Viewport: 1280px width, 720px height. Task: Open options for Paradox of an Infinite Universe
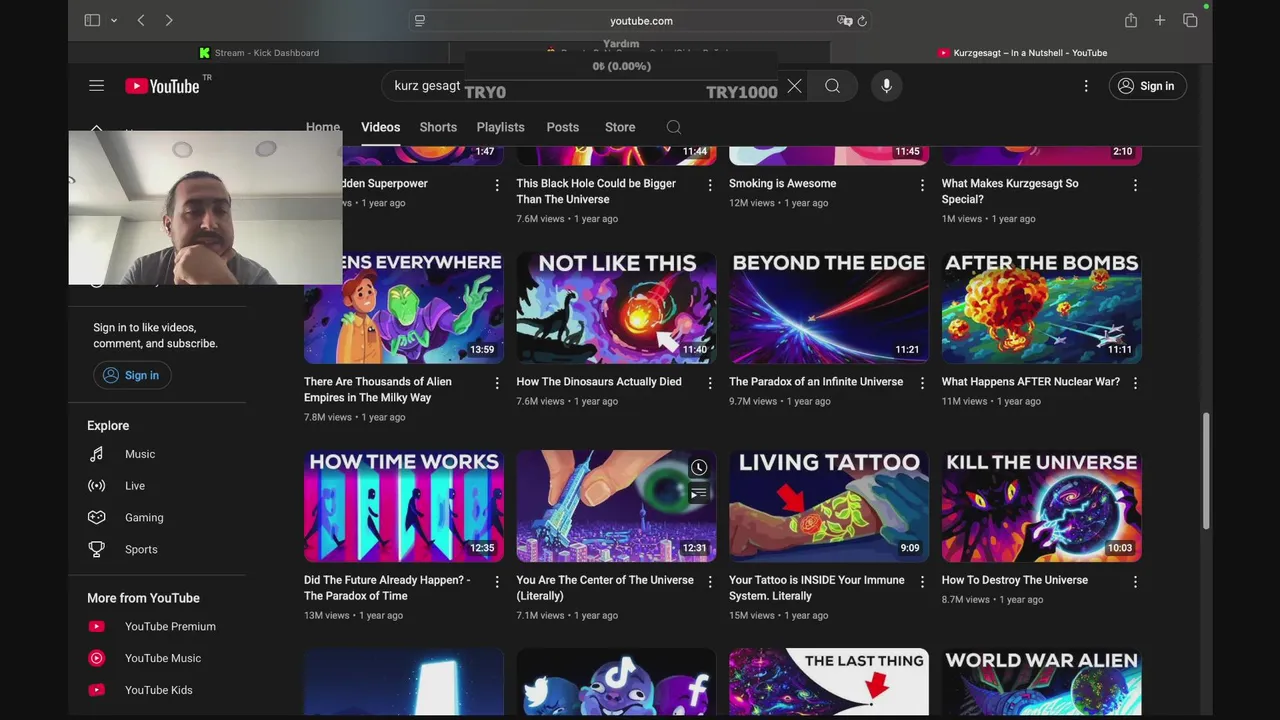click(x=922, y=383)
